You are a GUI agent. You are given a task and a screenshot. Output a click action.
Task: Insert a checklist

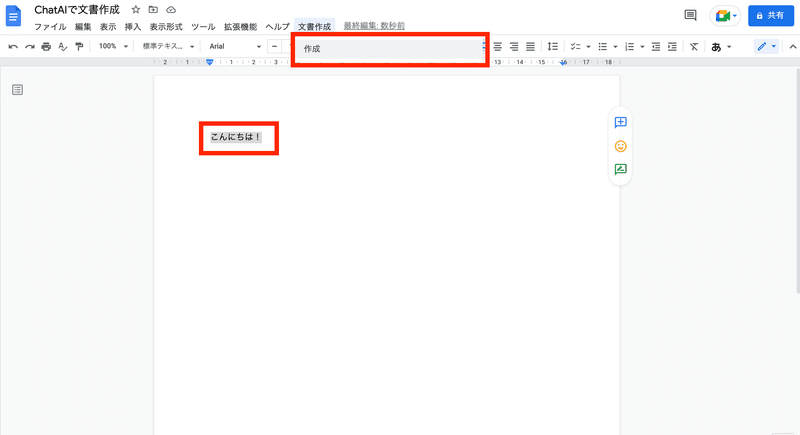(576, 47)
